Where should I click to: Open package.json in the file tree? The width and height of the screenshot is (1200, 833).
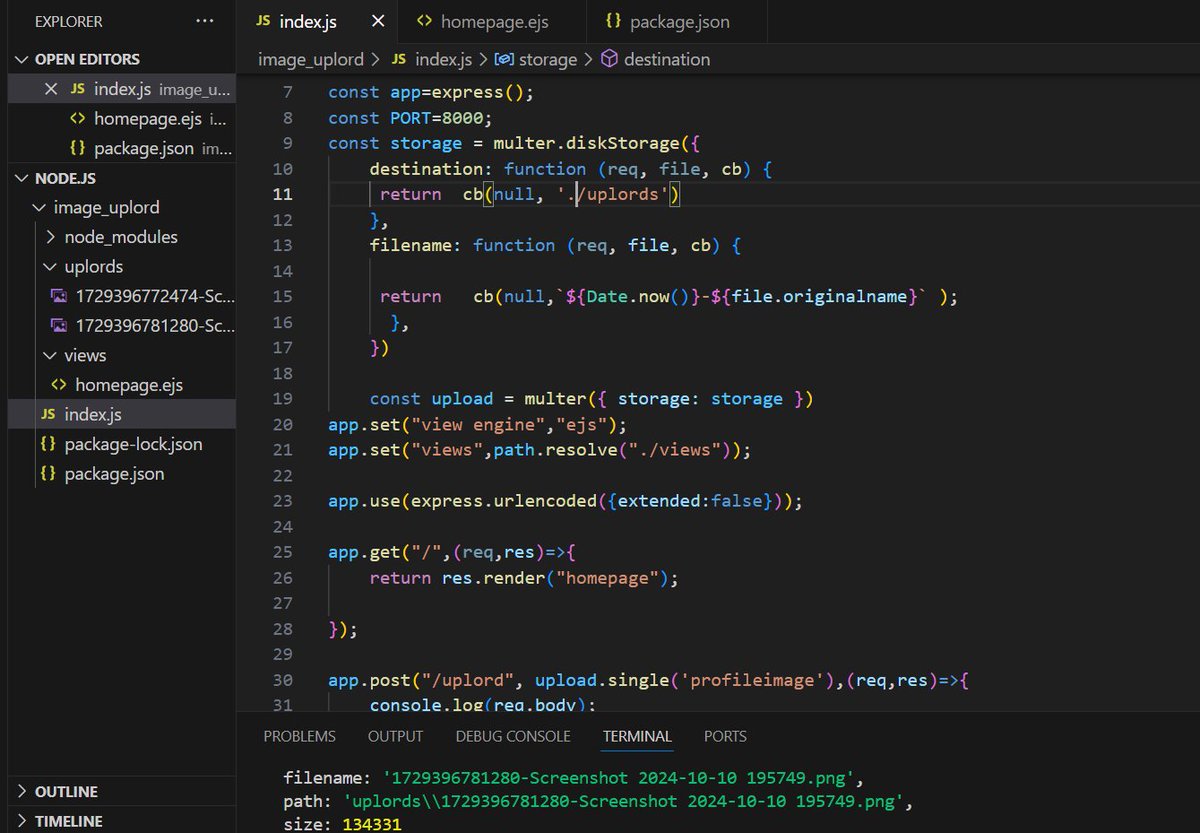114,474
